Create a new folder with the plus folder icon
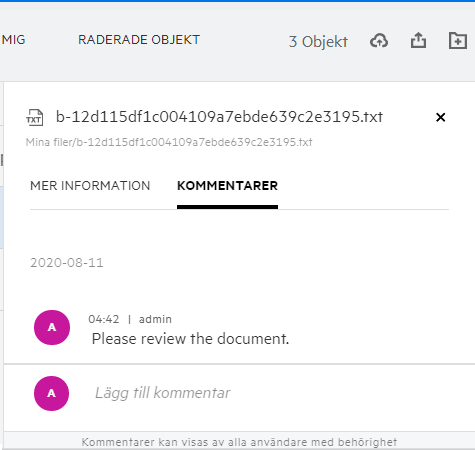The image size is (475, 450). [x=458, y=41]
